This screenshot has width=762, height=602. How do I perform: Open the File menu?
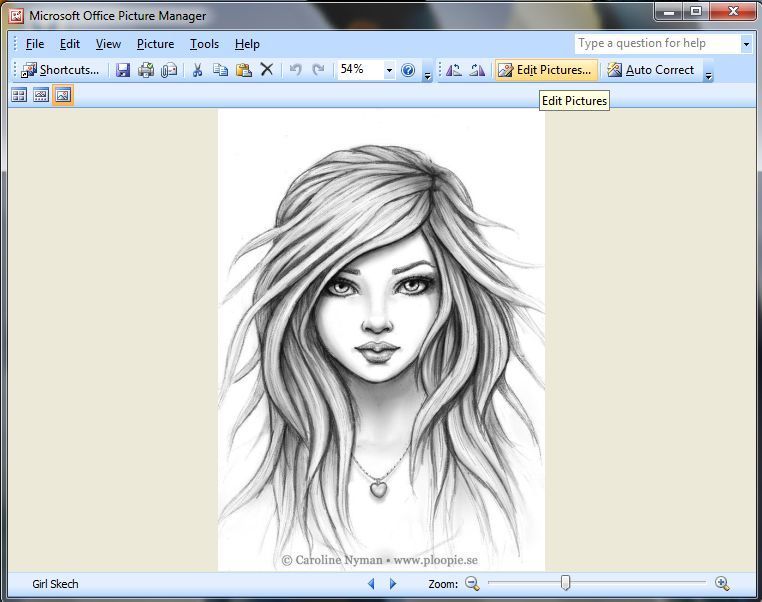[35, 44]
